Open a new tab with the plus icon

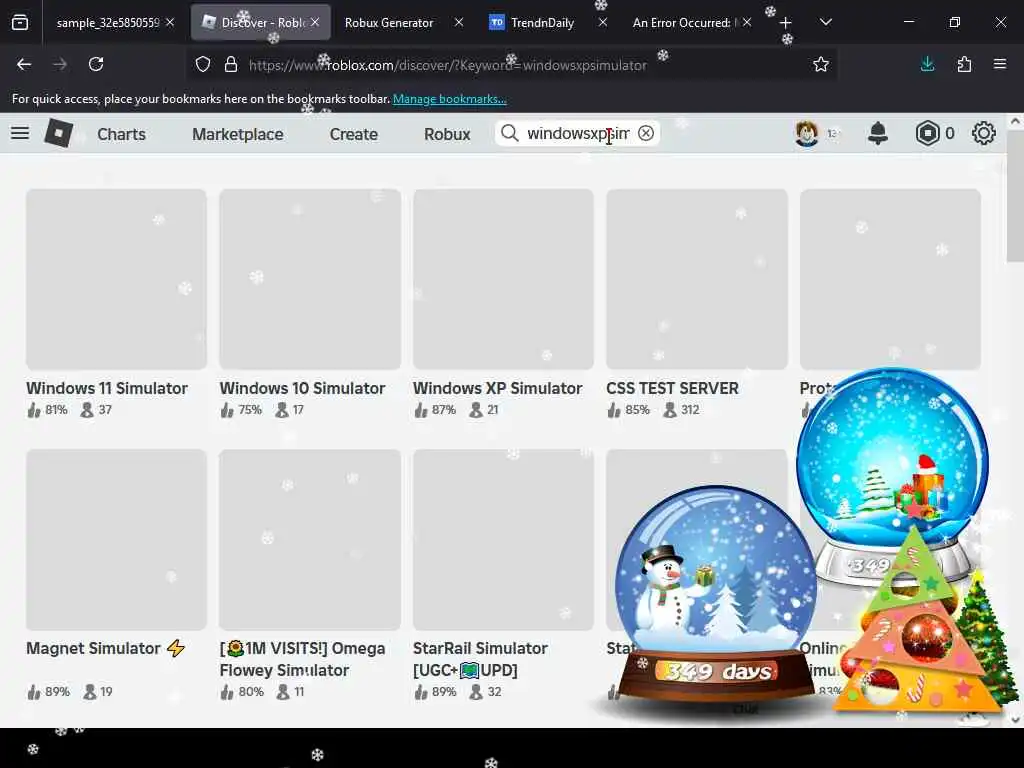786,23
